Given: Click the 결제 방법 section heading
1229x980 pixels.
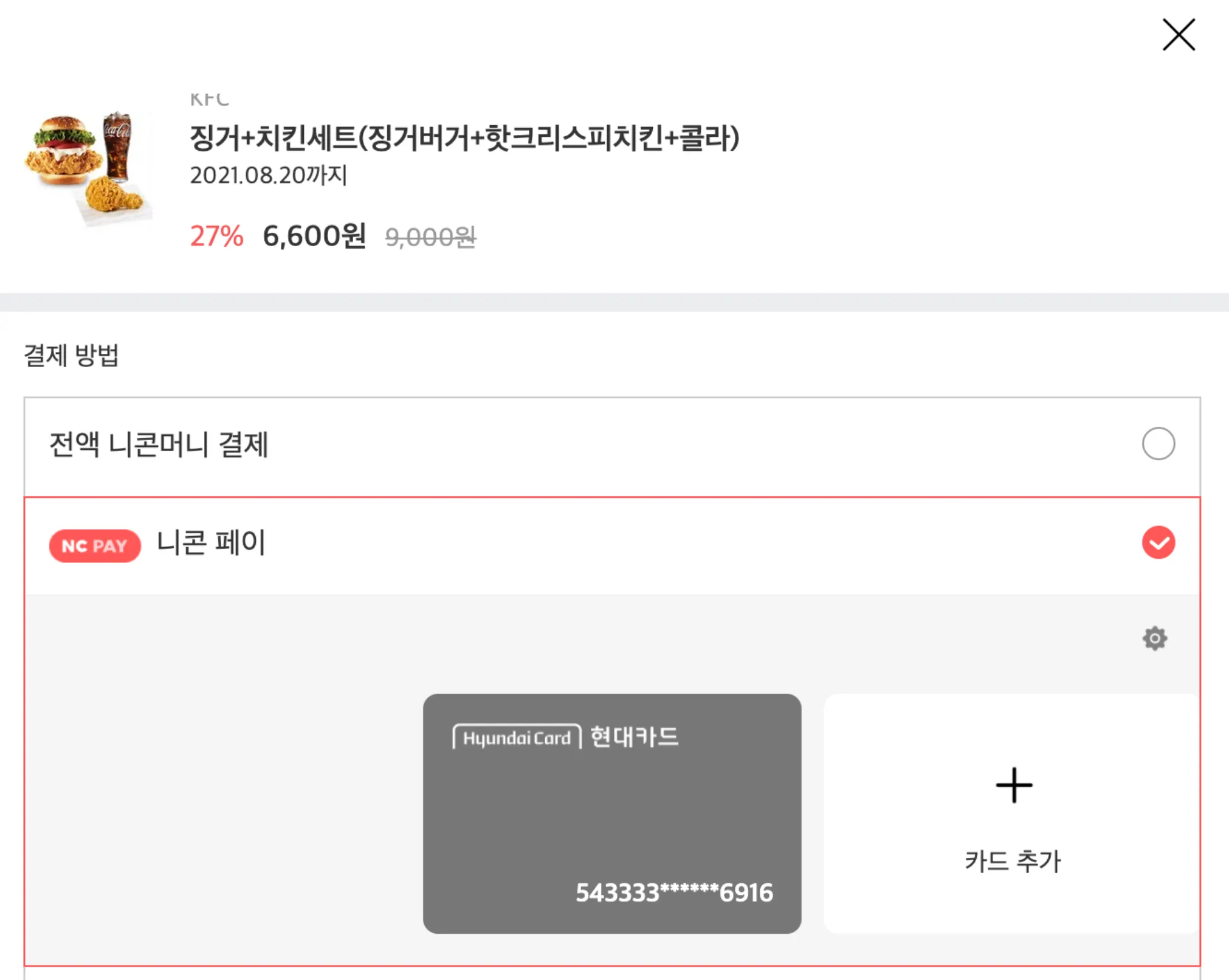Looking at the screenshot, I should [71, 355].
